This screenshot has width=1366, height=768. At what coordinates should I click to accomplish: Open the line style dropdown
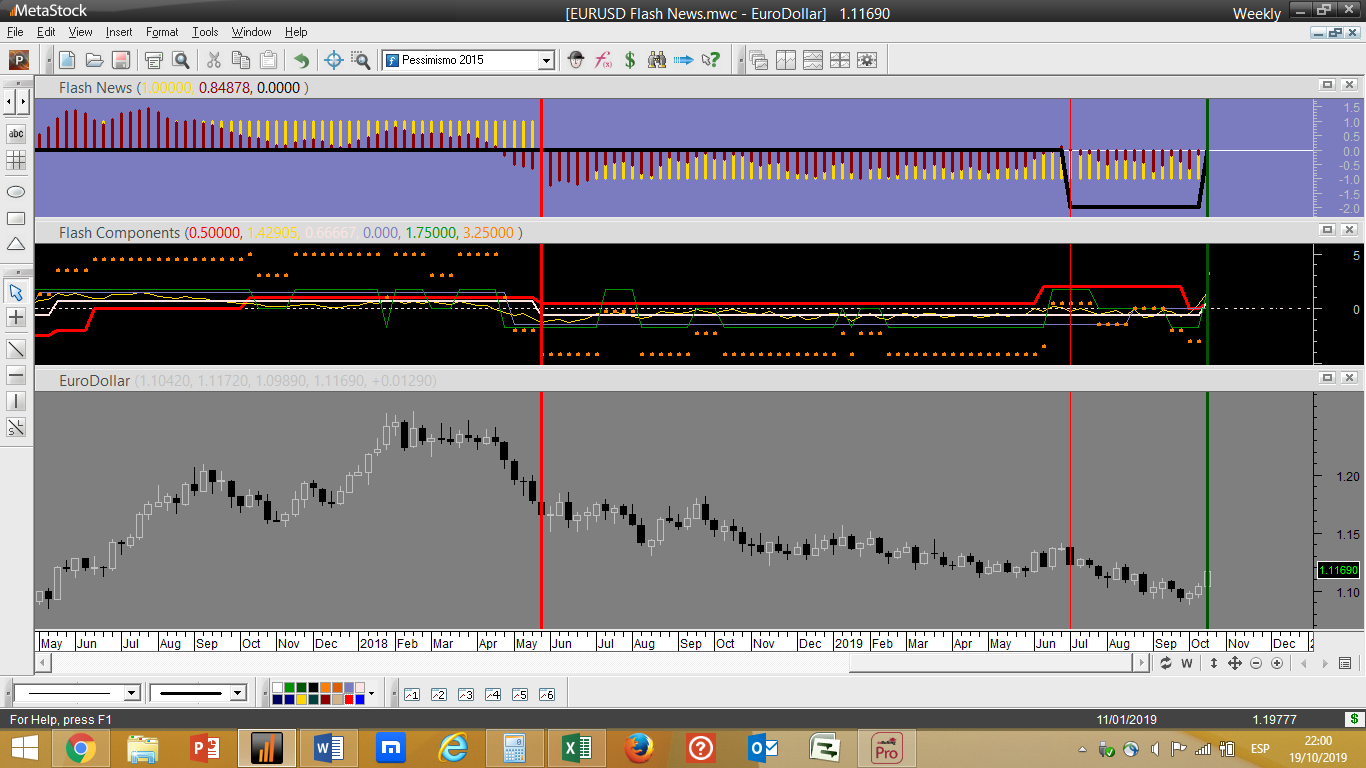pyautogui.click(x=131, y=693)
